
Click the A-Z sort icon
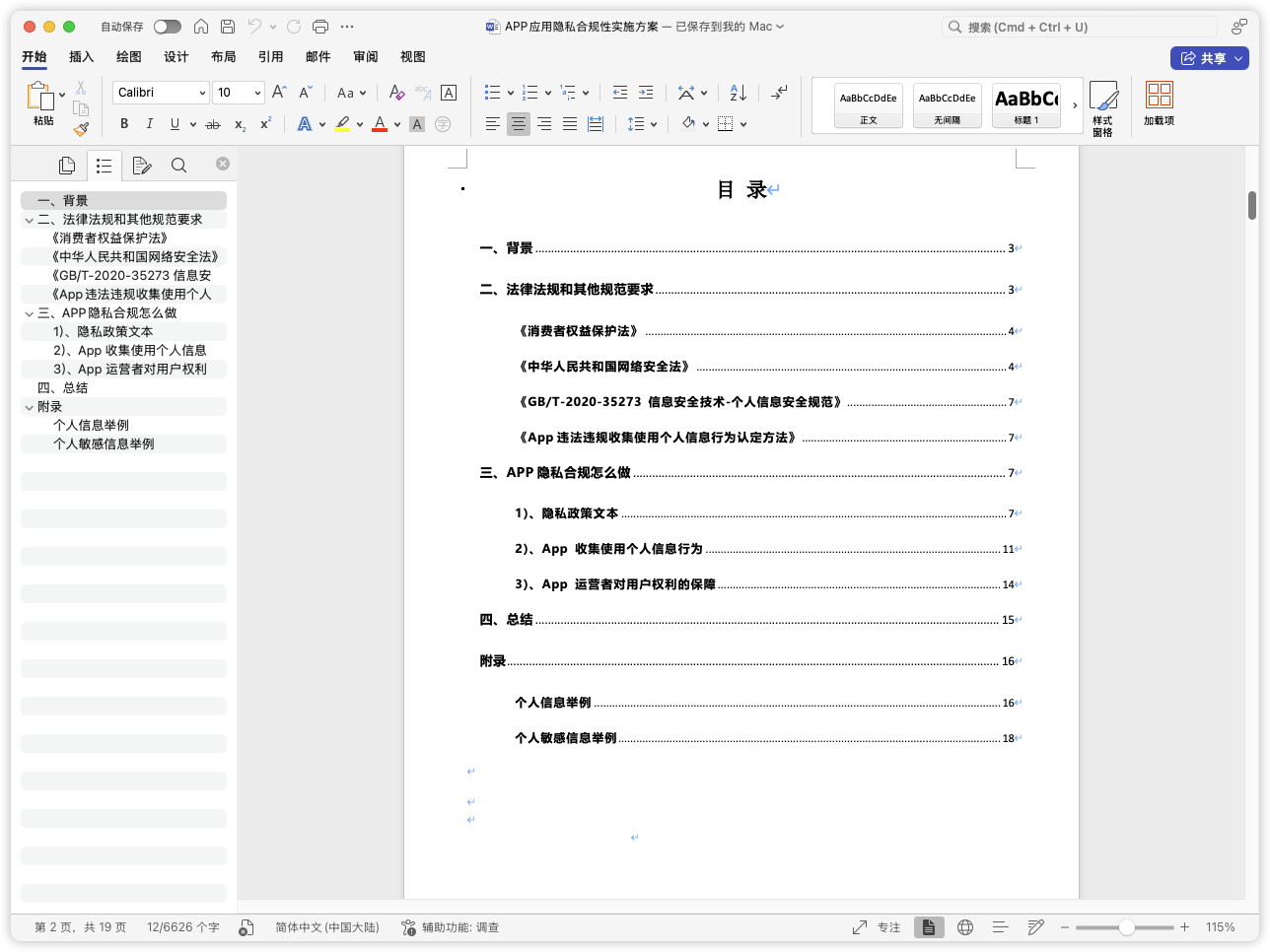[x=738, y=92]
